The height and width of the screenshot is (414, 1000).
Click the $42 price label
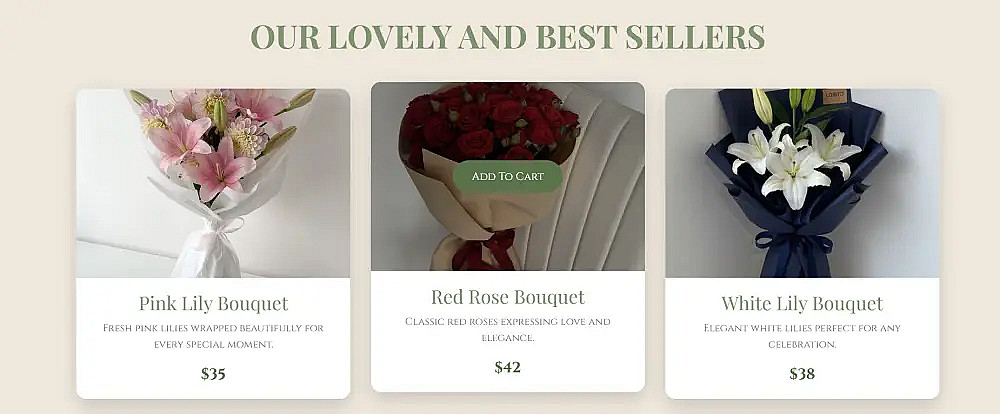[x=508, y=367]
